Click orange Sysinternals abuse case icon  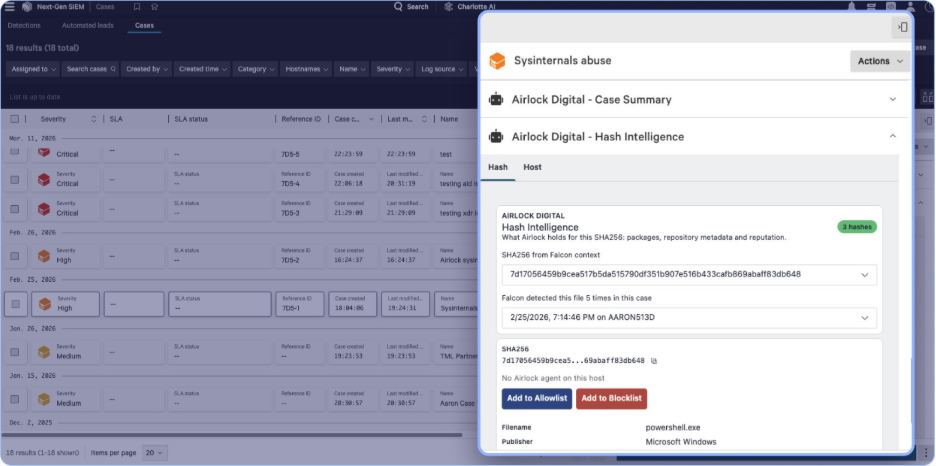[x=497, y=61]
